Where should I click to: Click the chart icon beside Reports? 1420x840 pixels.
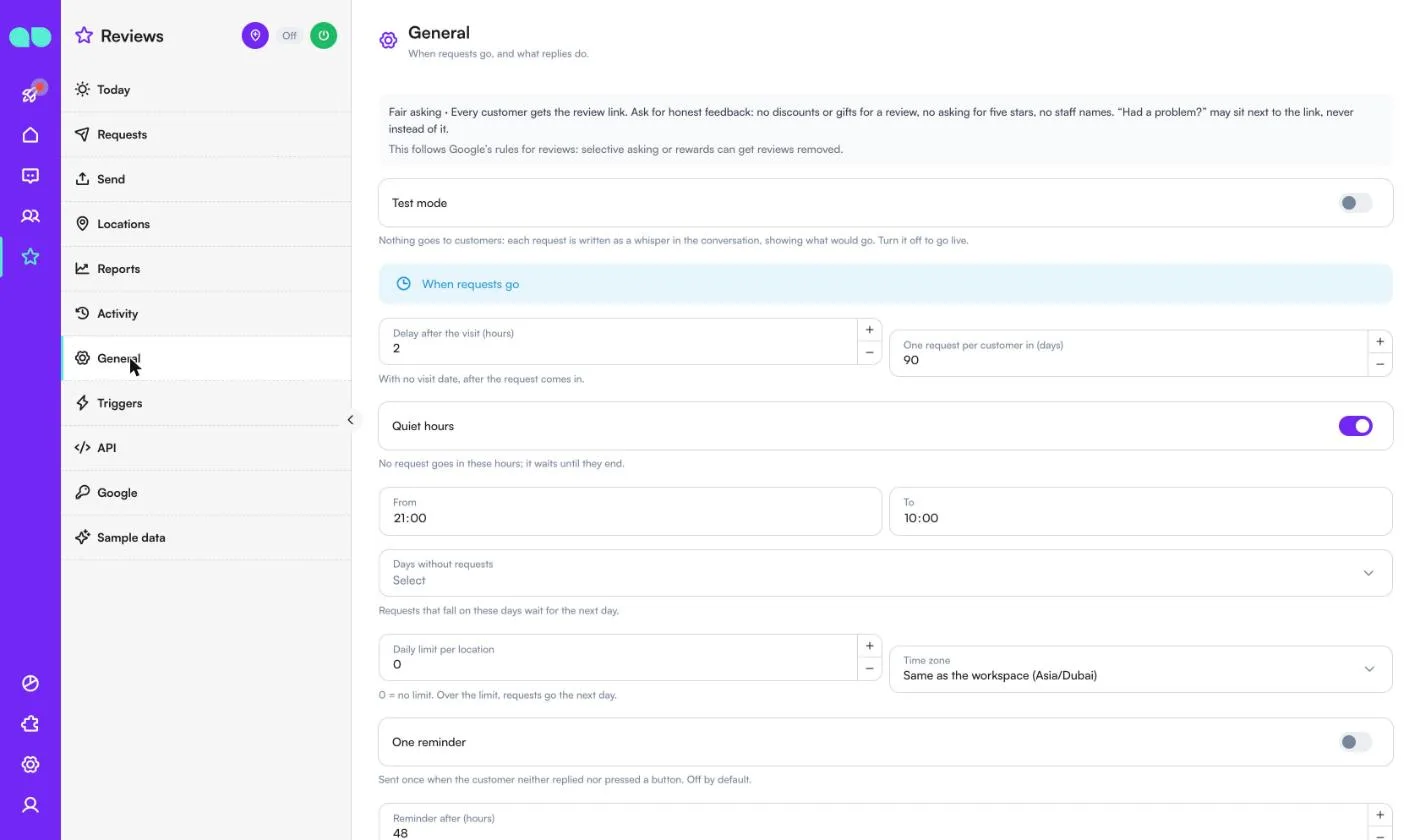pos(82,269)
